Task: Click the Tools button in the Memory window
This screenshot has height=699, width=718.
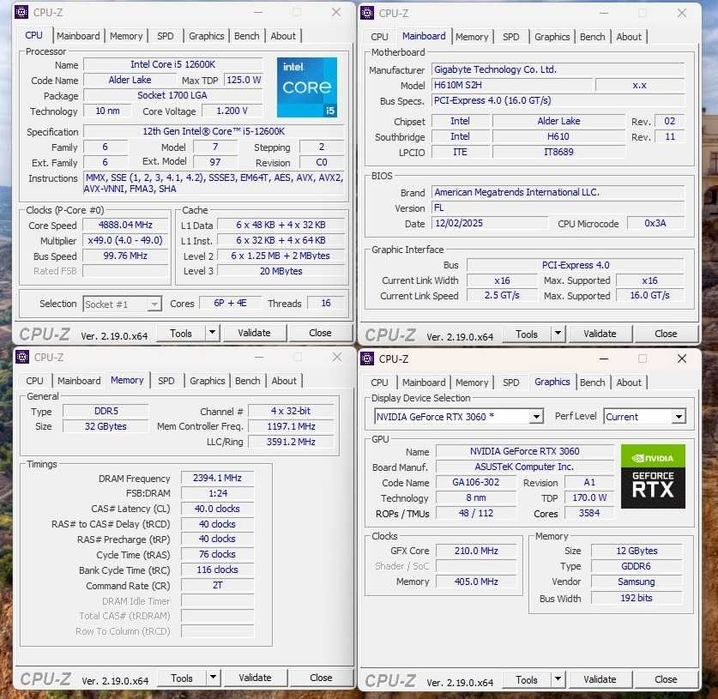Action: tap(182, 677)
